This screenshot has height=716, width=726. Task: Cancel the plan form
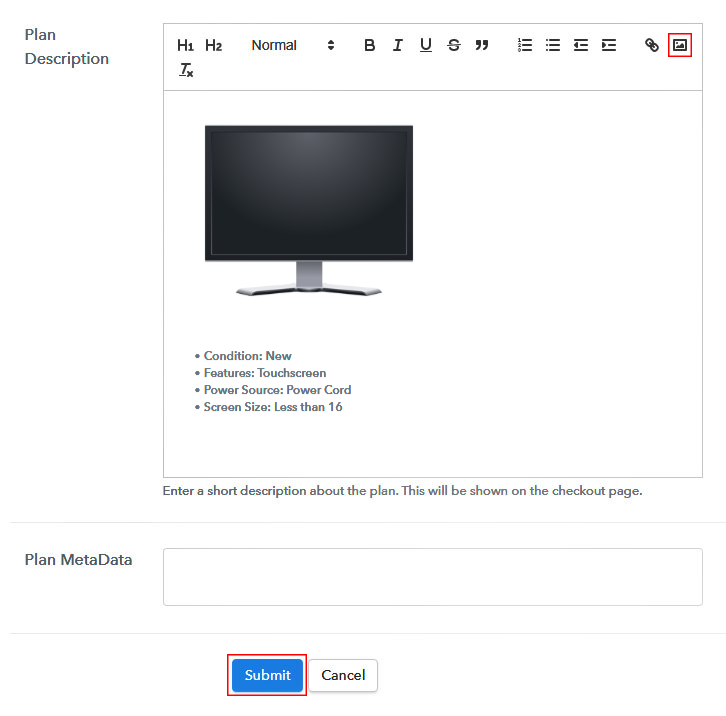tap(343, 675)
